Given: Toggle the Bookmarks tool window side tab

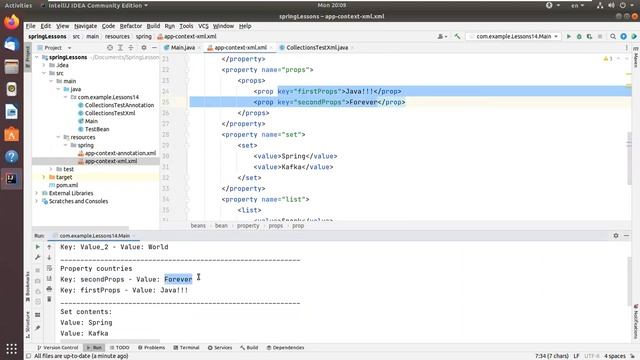Looking at the screenshot, I should 27,287.
